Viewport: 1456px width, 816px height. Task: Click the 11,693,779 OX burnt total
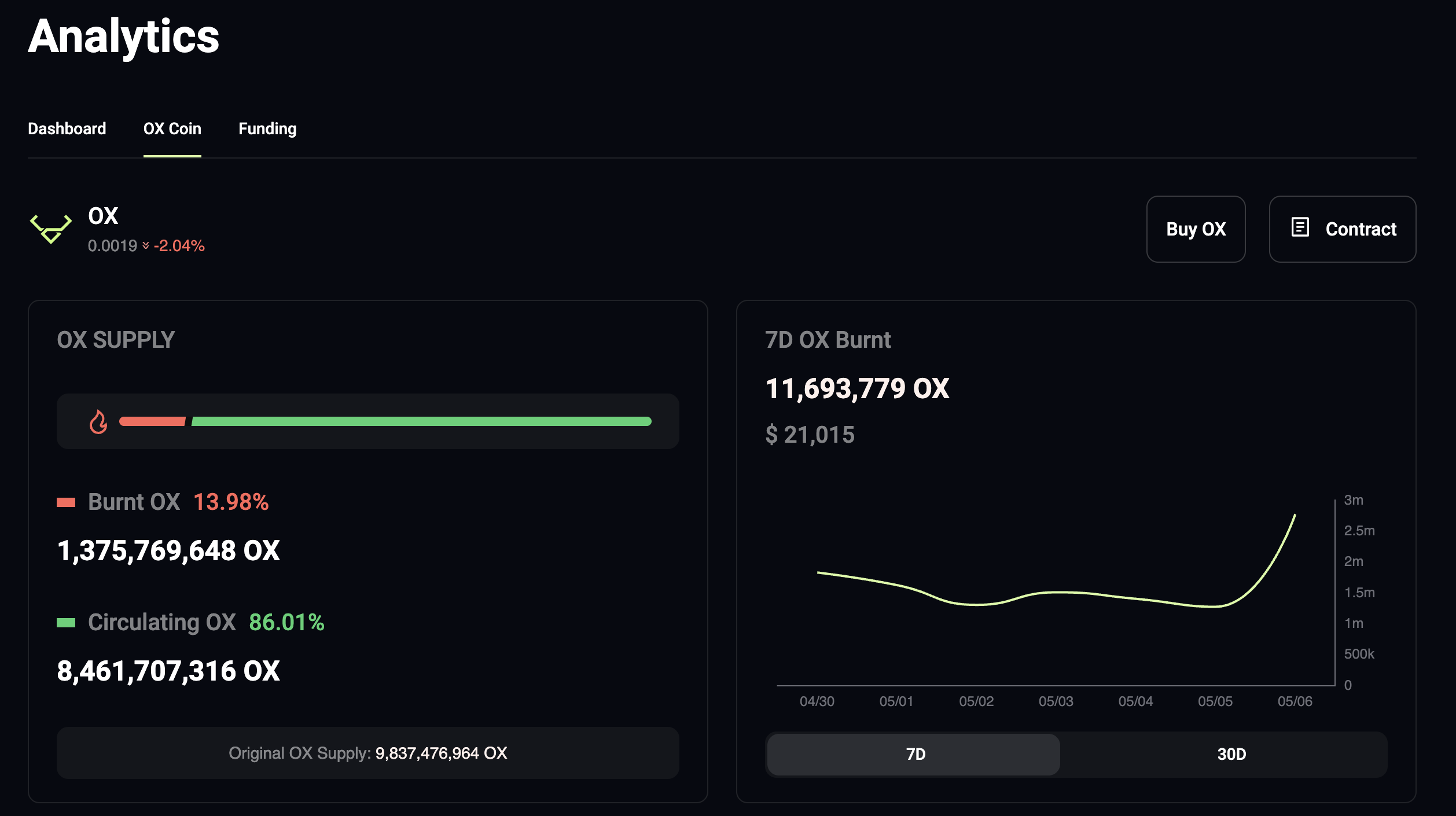pos(857,388)
